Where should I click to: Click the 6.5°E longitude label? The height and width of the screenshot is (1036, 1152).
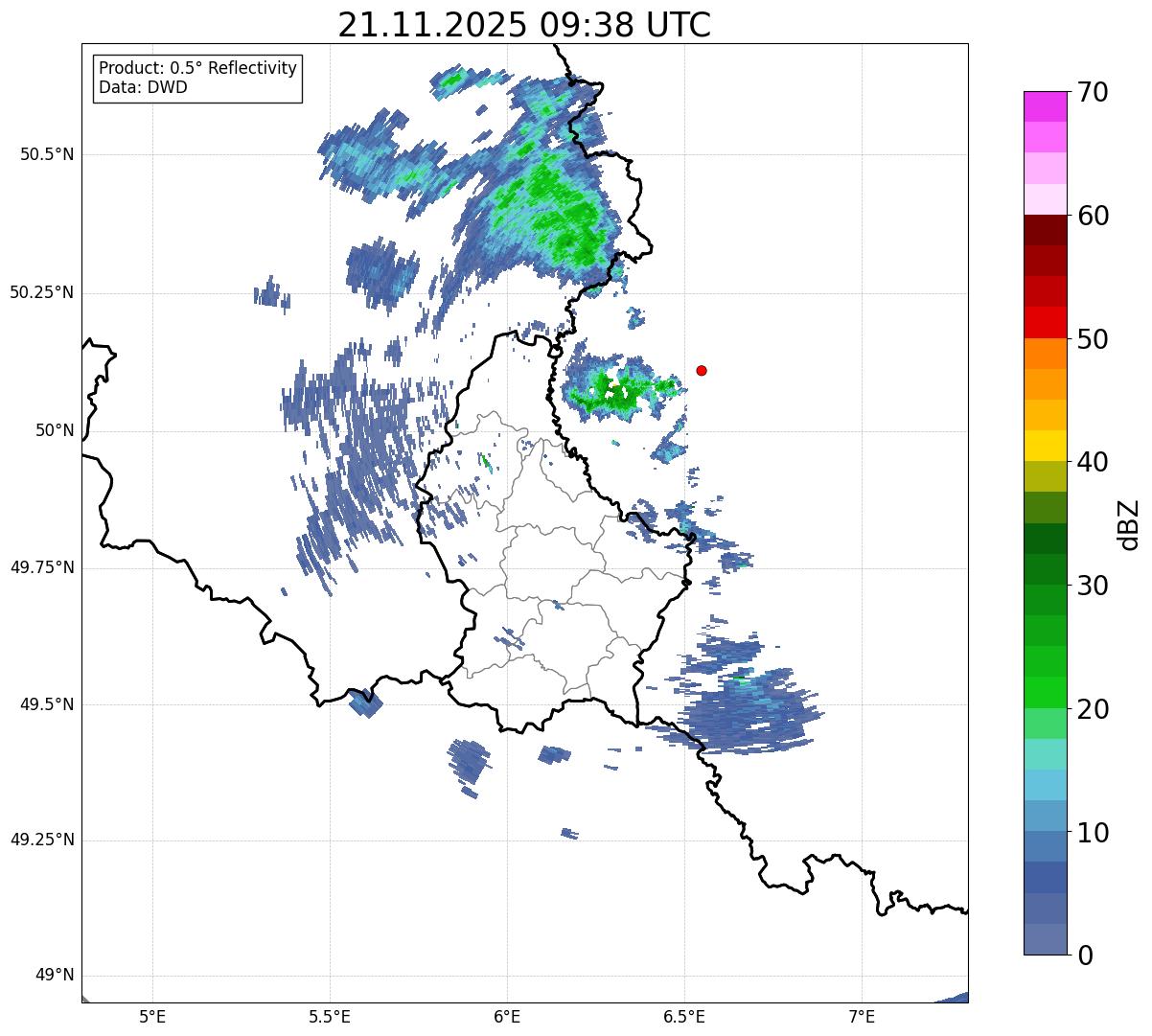(x=684, y=1017)
